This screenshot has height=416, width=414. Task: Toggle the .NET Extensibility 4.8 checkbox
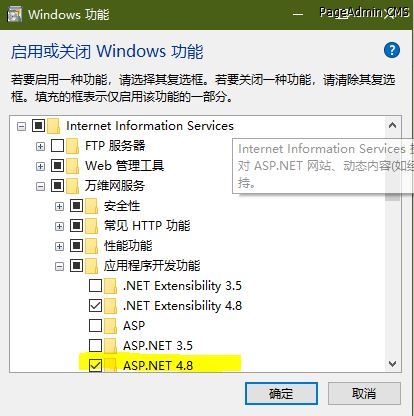95,305
